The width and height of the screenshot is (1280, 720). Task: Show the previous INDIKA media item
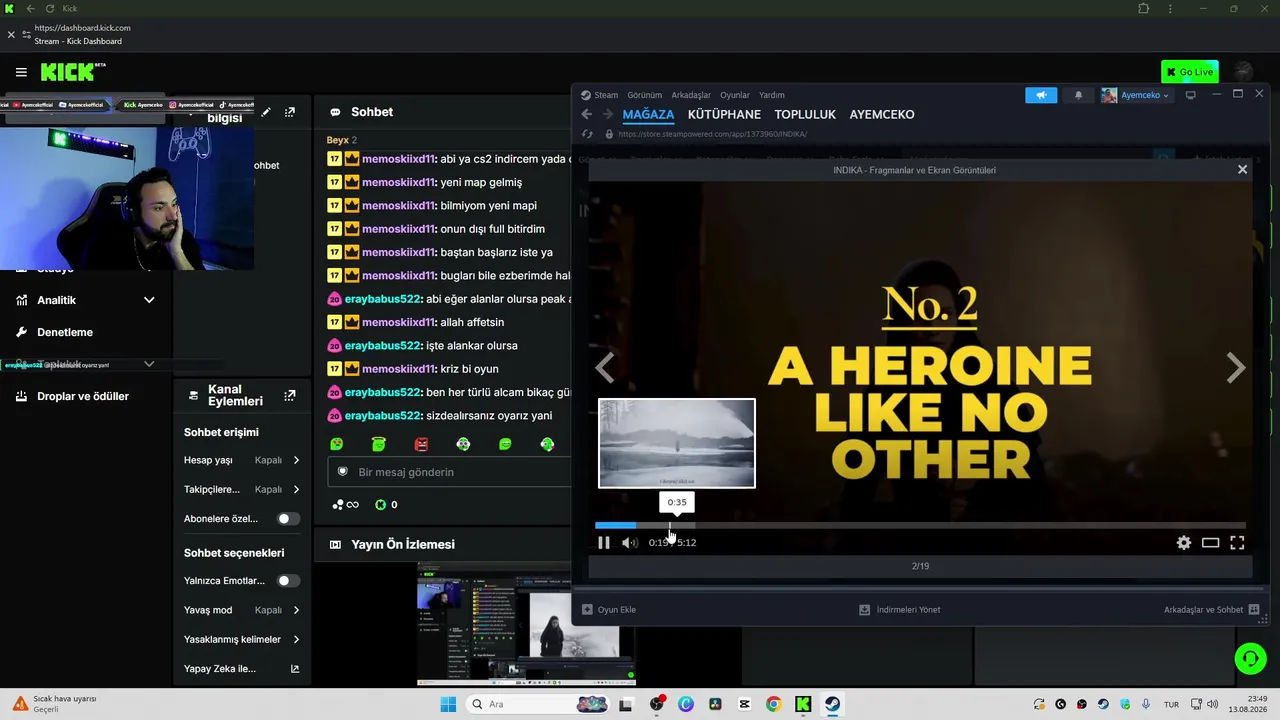605,368
